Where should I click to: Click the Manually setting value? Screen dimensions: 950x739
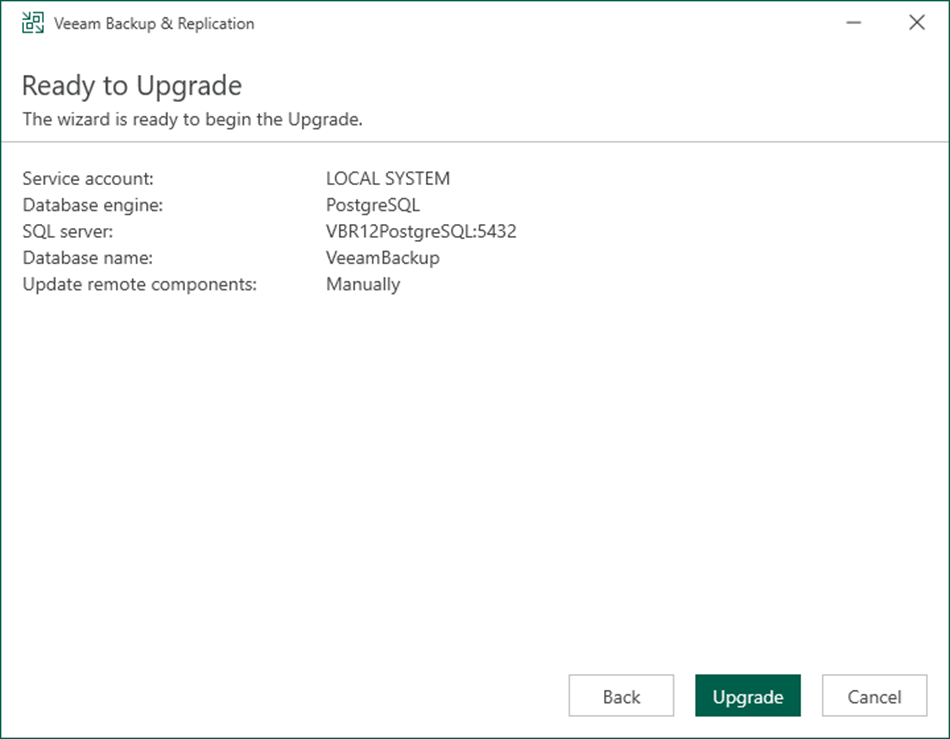(363, 284)
